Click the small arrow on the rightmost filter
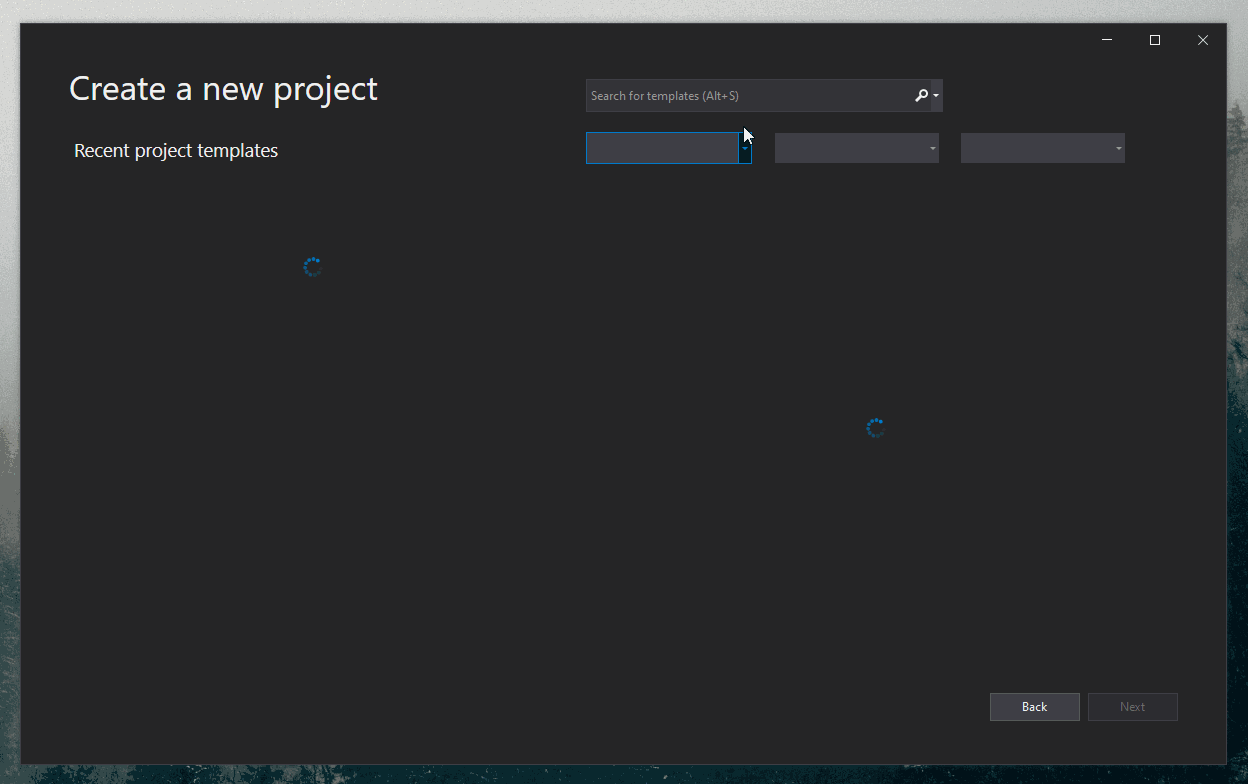The height and width of the screenshot is (784, 1248). [x=1118, y=148]
